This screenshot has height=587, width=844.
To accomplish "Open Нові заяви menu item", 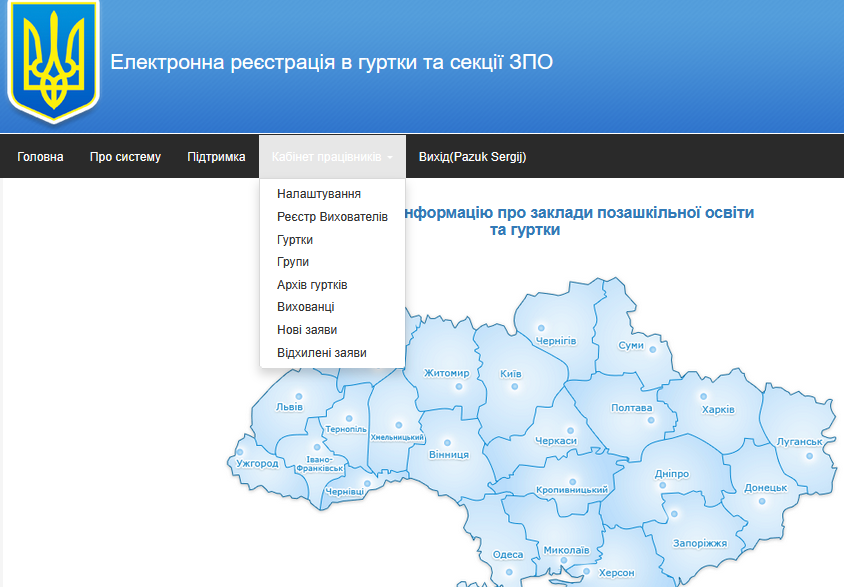I will [x=307, y=330].
